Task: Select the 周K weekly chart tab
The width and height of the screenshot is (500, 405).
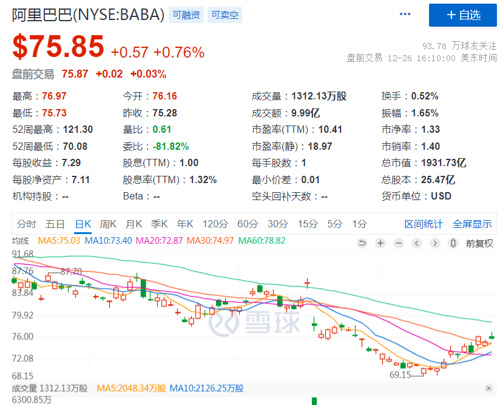Action: [x=108, y=224]
